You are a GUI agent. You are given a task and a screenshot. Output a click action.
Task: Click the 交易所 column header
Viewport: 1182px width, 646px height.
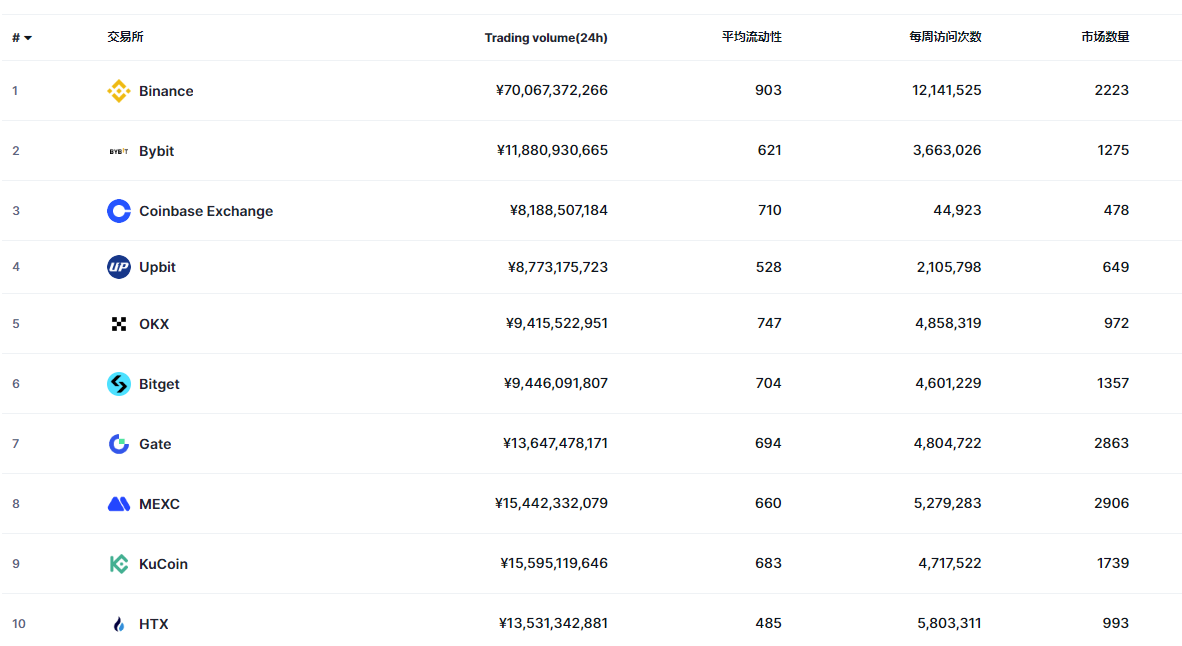126,37
